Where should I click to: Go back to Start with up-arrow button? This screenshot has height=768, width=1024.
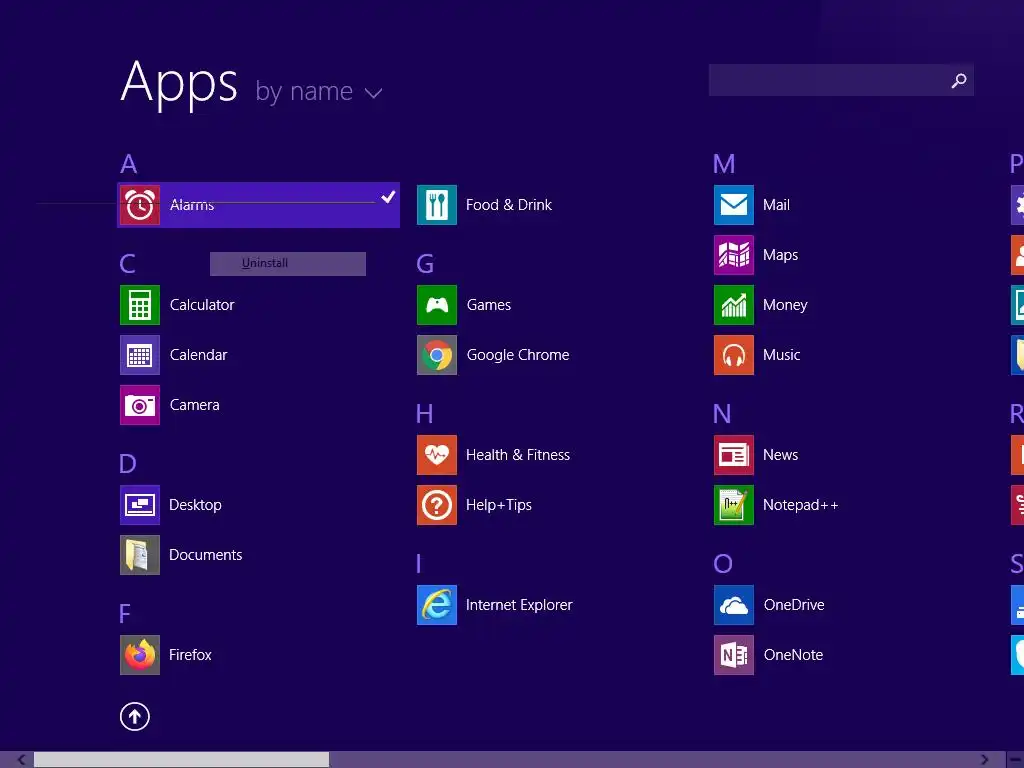[135, 716]
